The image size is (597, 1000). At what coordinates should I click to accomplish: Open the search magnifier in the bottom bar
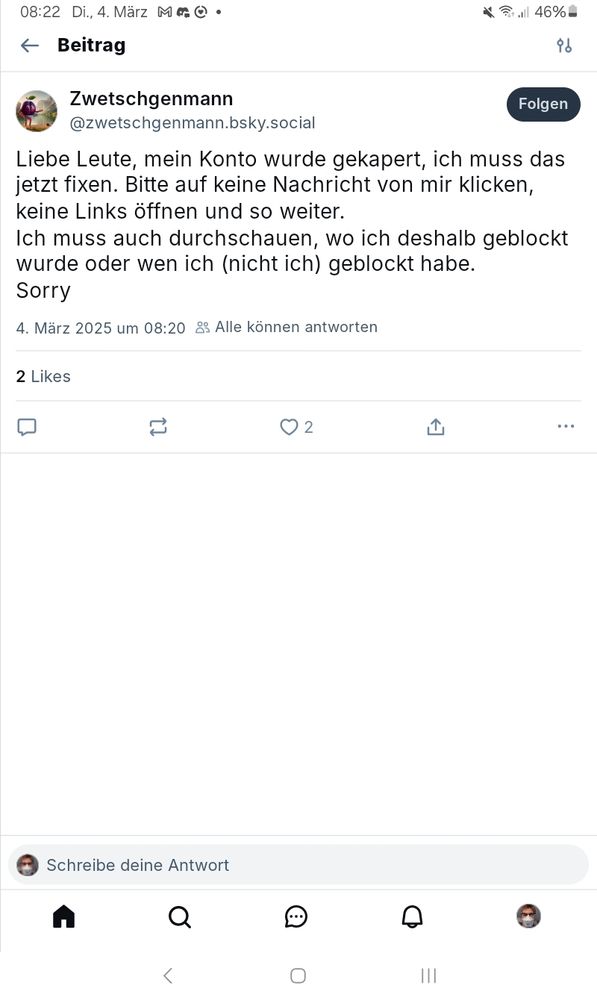[179, 916]
